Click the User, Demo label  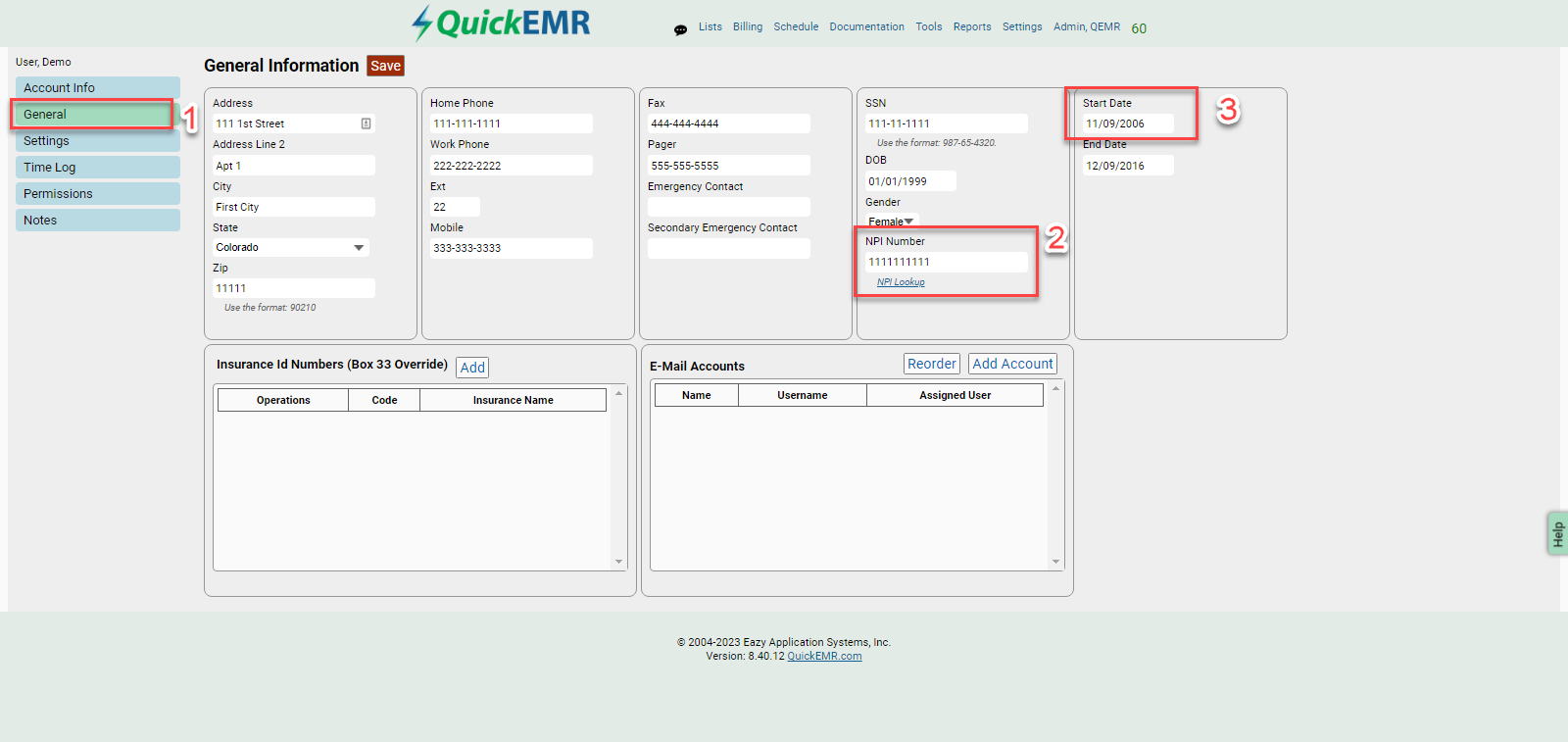click(43, 62)
